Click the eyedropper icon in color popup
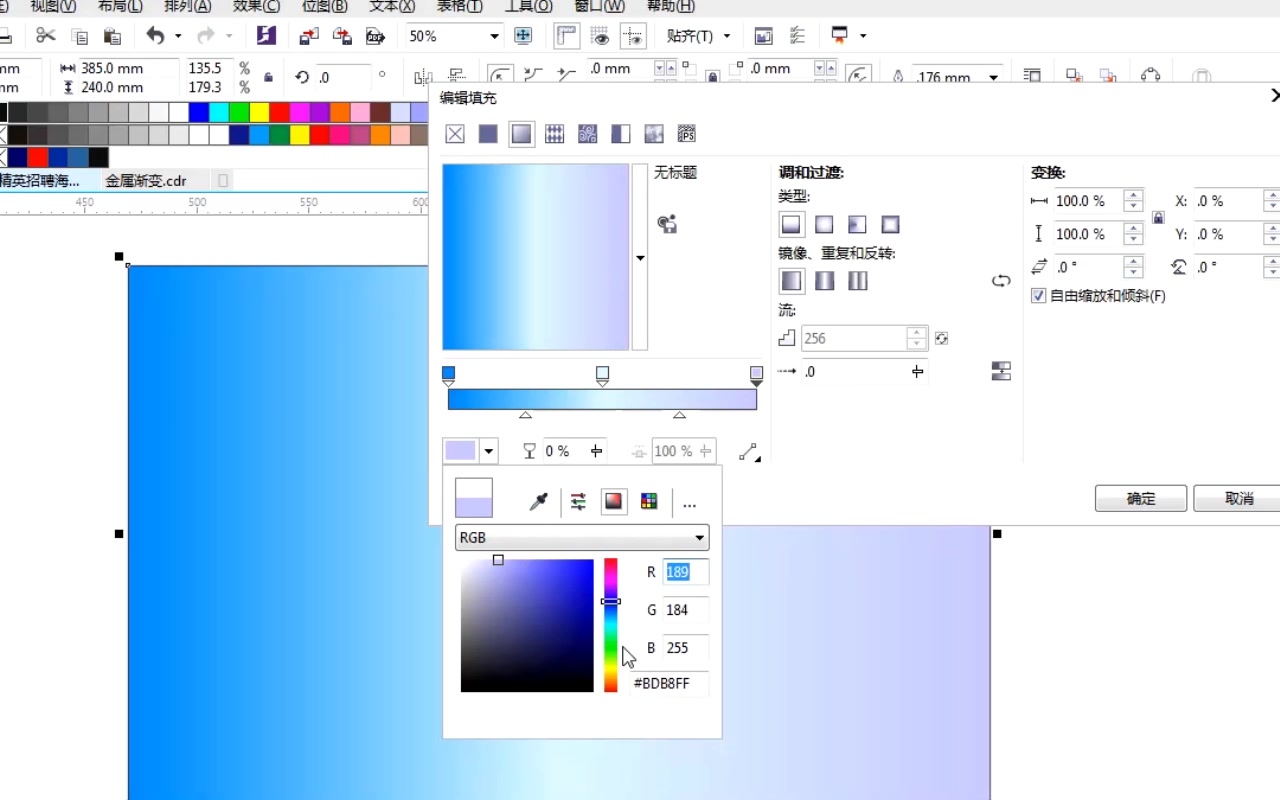This screenshot has width=1280, height=800. pyautogui.click(x=538, y=502)
